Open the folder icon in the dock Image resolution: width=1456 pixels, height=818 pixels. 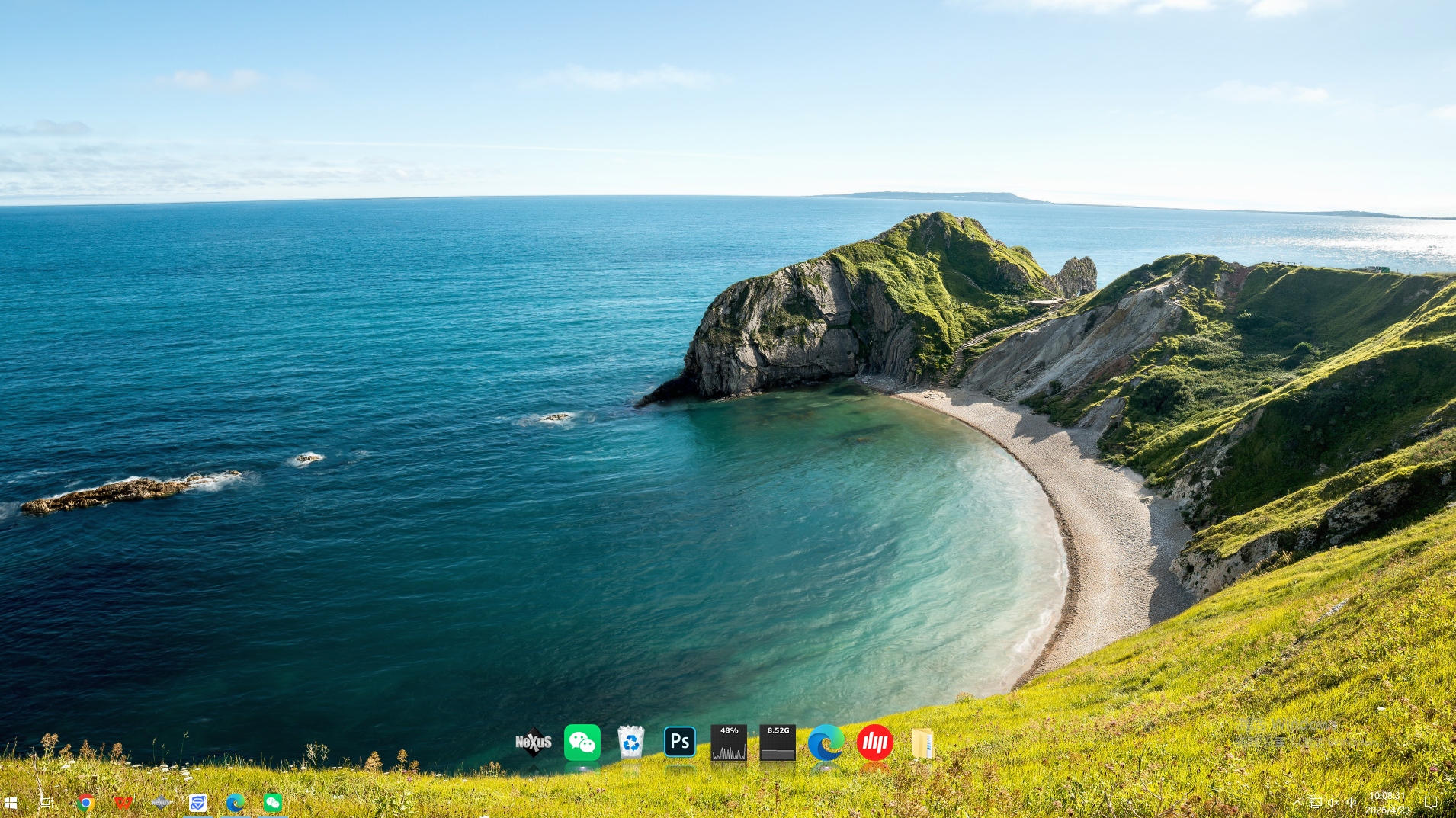pos(922,743)
